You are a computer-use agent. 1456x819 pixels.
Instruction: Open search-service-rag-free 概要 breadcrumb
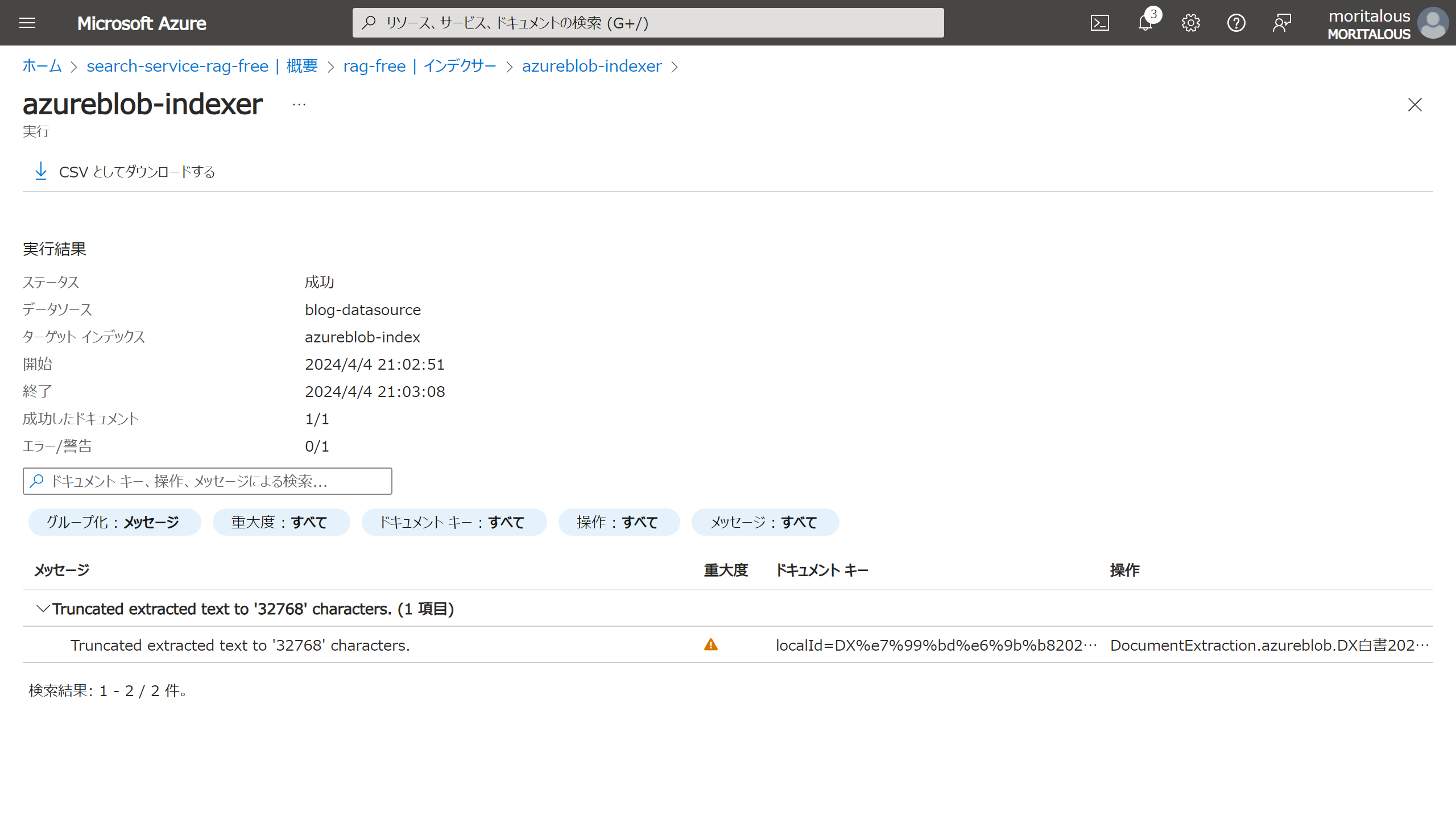[202, 66]
